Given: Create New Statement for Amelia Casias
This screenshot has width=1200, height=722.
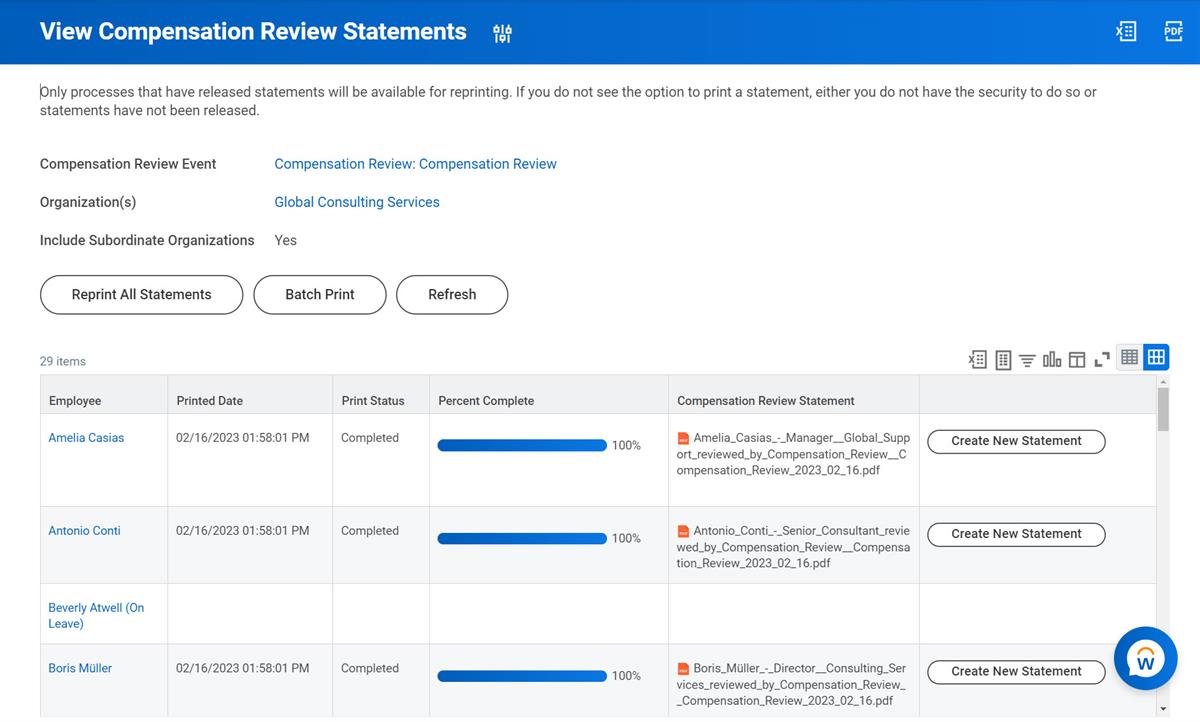Looking at the screenshot, I should (x=1016, y=441).
